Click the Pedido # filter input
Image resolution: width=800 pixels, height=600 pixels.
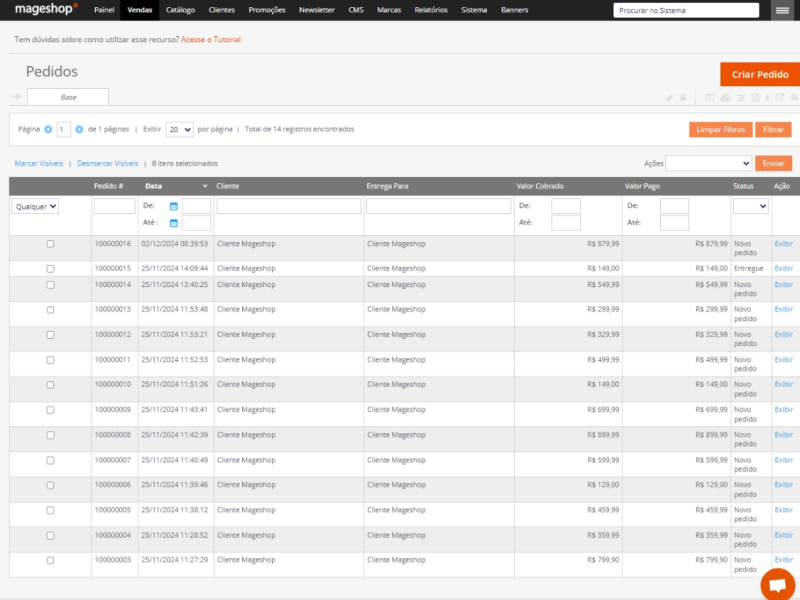(114, 206)
